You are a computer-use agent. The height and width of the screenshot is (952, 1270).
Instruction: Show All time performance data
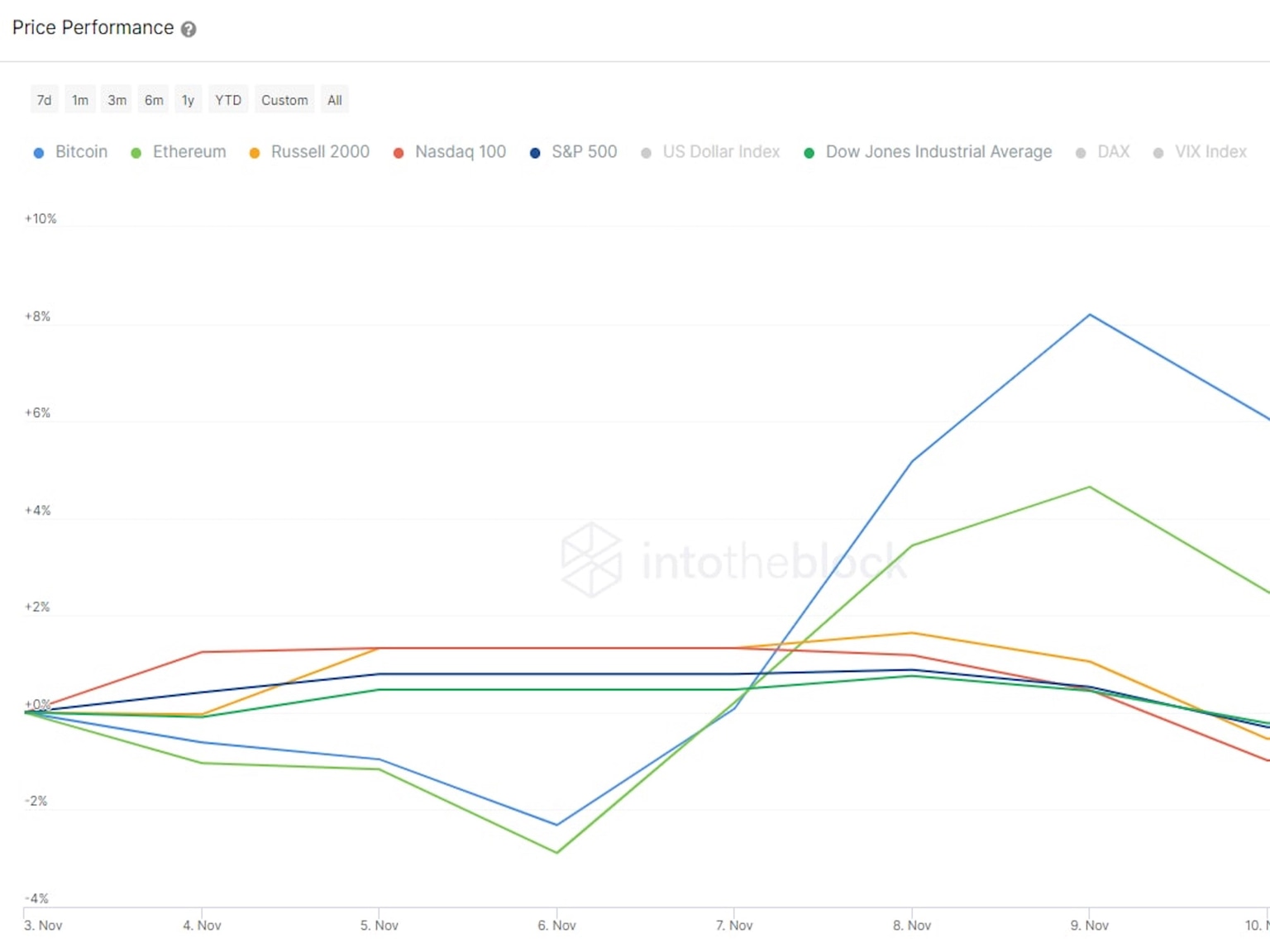click(334, 100)
